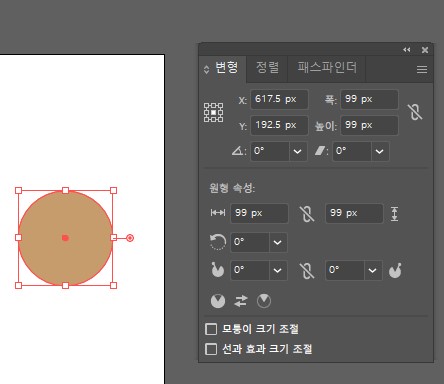The width and height of the screenshot is (444, 384).
Task: Click the 원형 속성 section label
Action: [232, 188]
